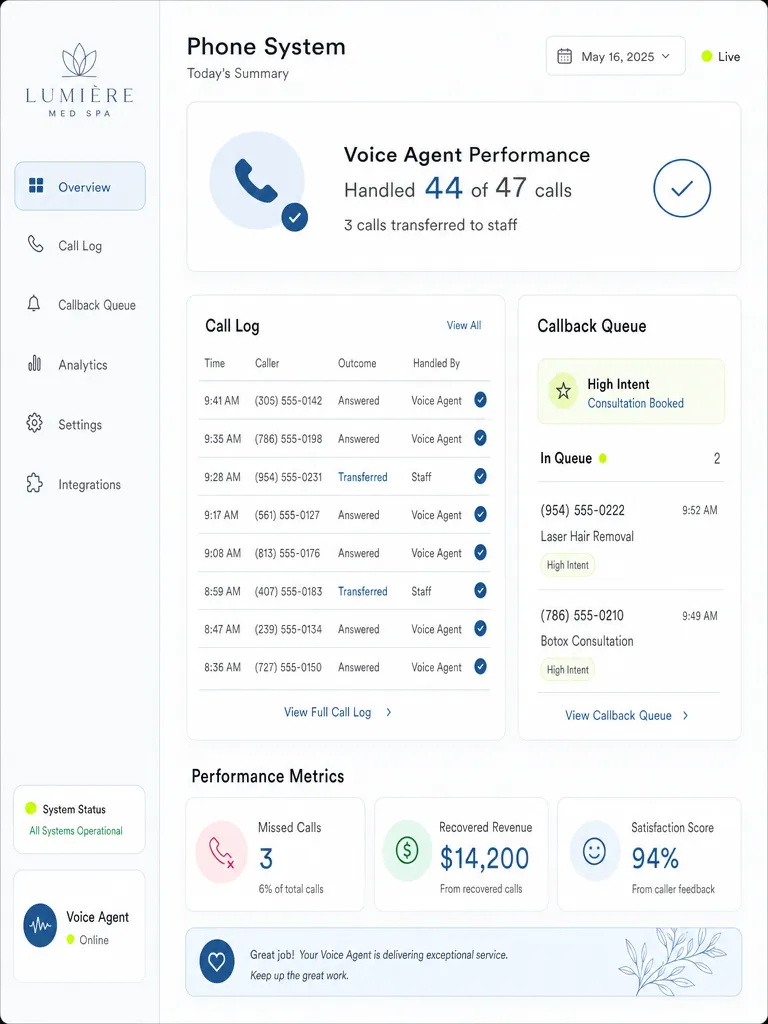Click the smiley Satisfaction Score icon
The image size is (768, 1024).
click(594, 852)
